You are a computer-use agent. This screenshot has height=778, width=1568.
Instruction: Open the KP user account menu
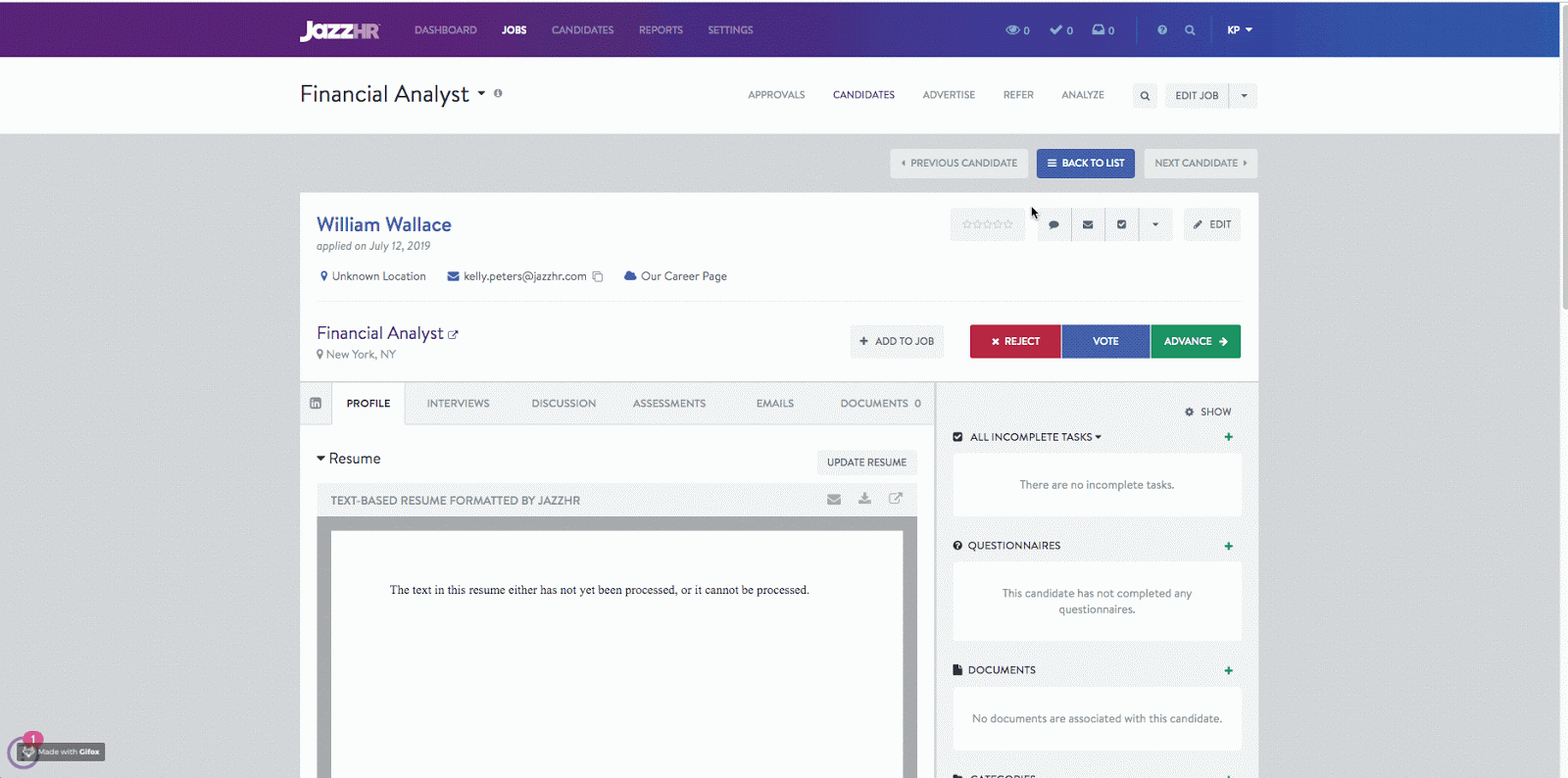pos(1240,30)
